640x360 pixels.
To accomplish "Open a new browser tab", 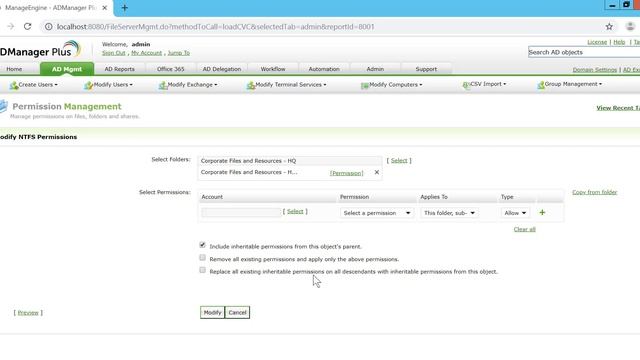I will (x=124, y=8).
